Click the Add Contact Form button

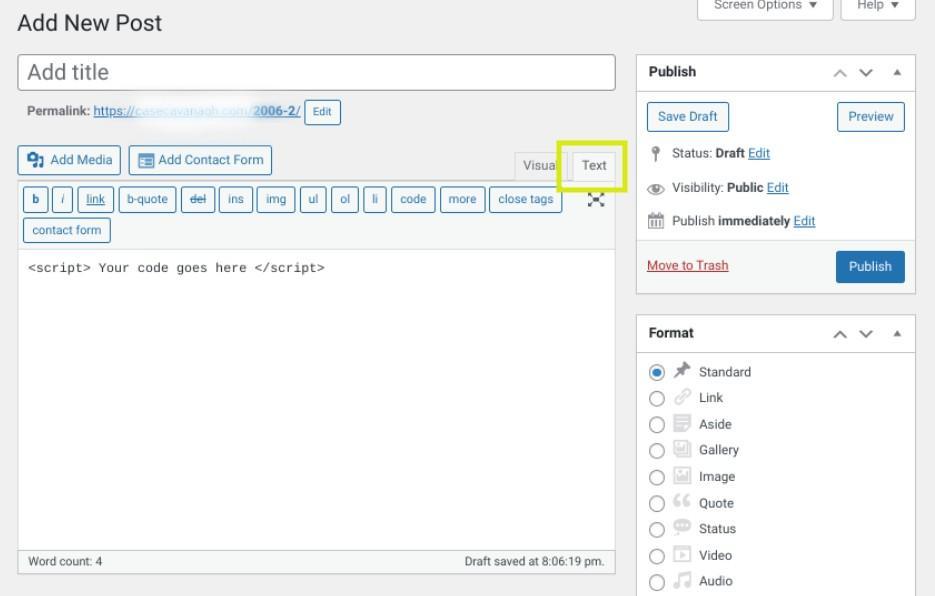point(200,160)
